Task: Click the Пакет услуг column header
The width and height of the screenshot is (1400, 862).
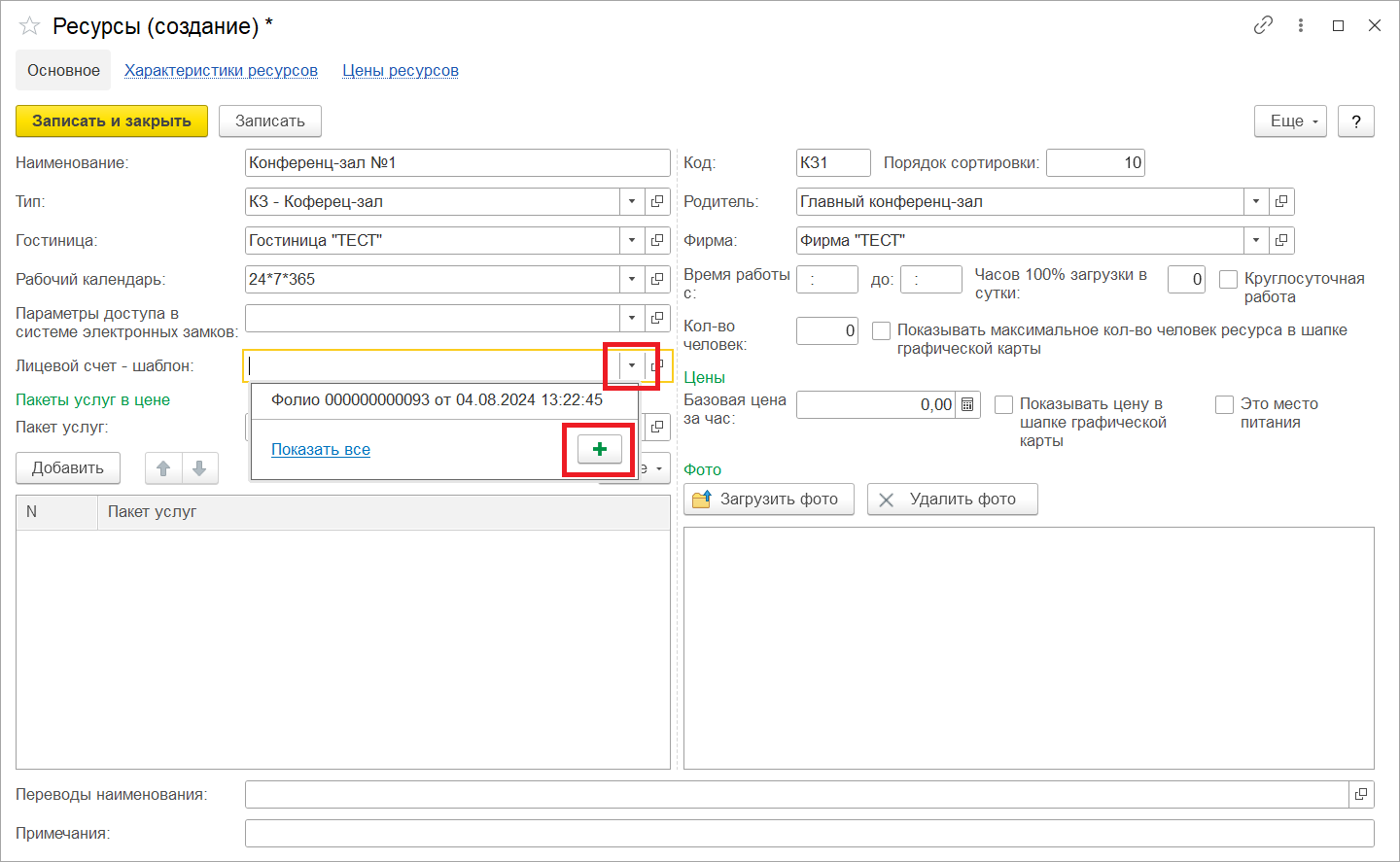Action: tap(384, 512)
